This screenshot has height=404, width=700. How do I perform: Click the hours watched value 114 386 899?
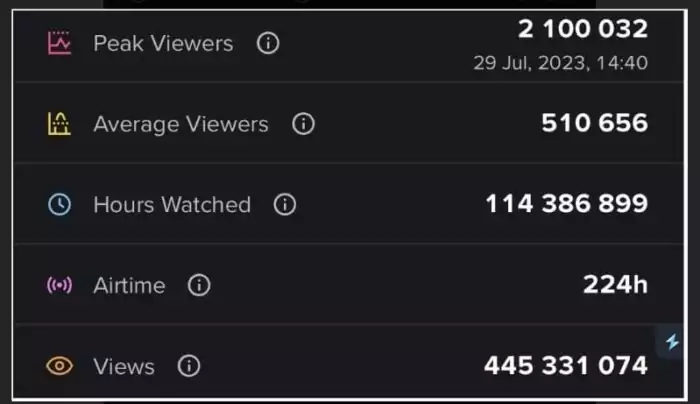click(x=567, y=204)
